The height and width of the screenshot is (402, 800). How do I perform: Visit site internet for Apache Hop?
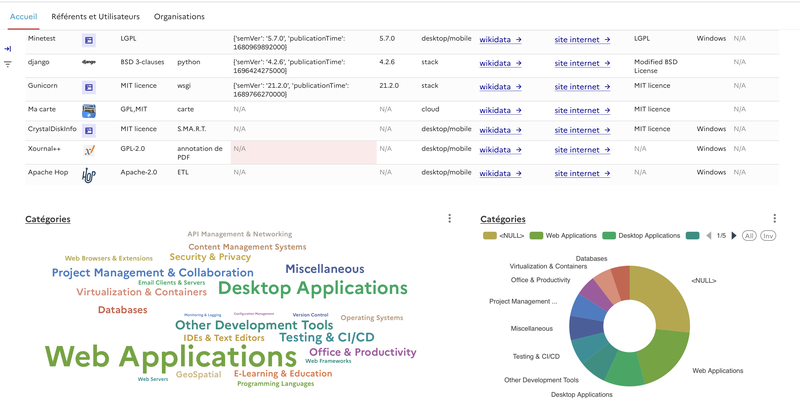pos(582,173)
